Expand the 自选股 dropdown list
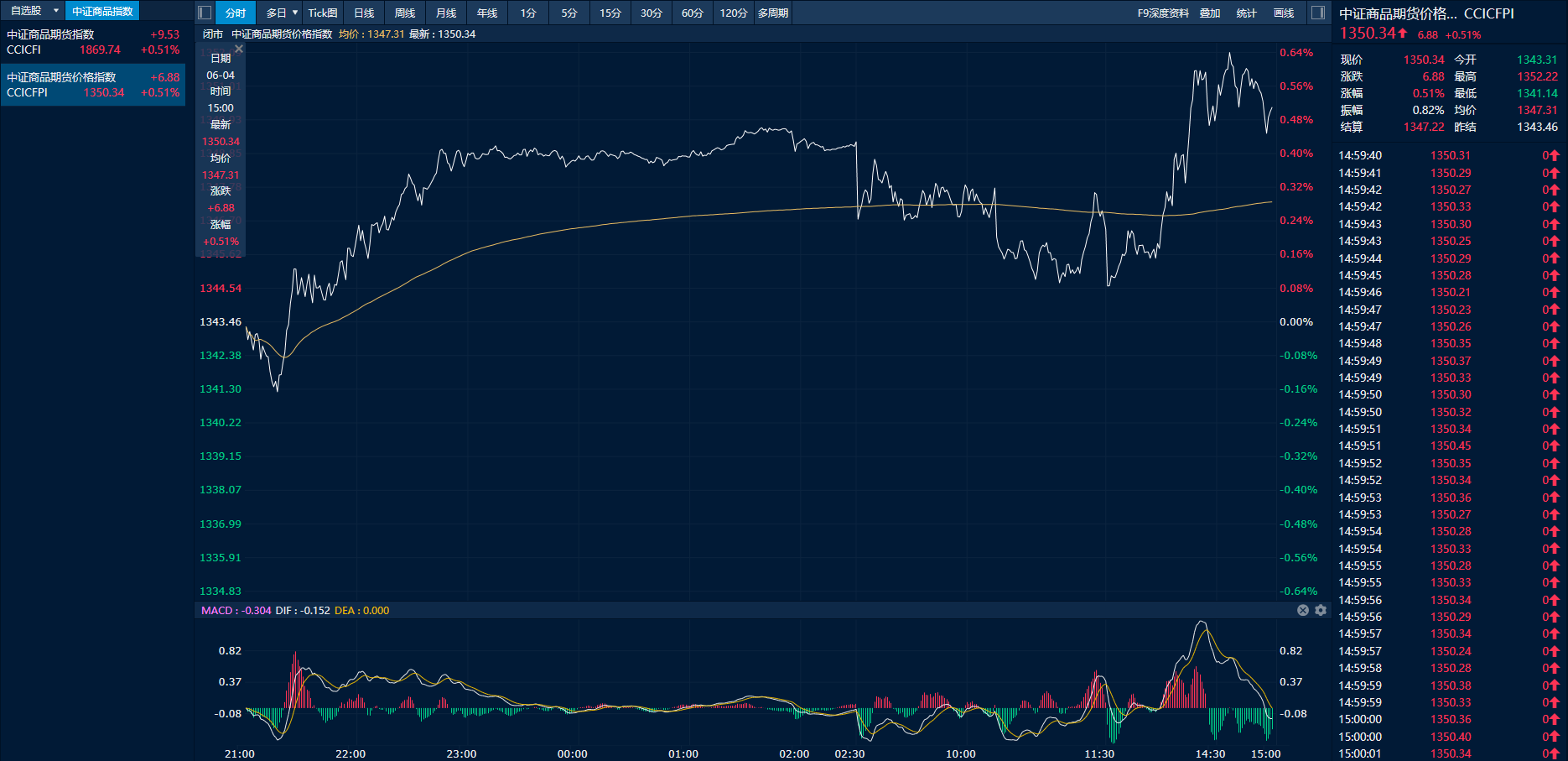 (x=56, y=11)
